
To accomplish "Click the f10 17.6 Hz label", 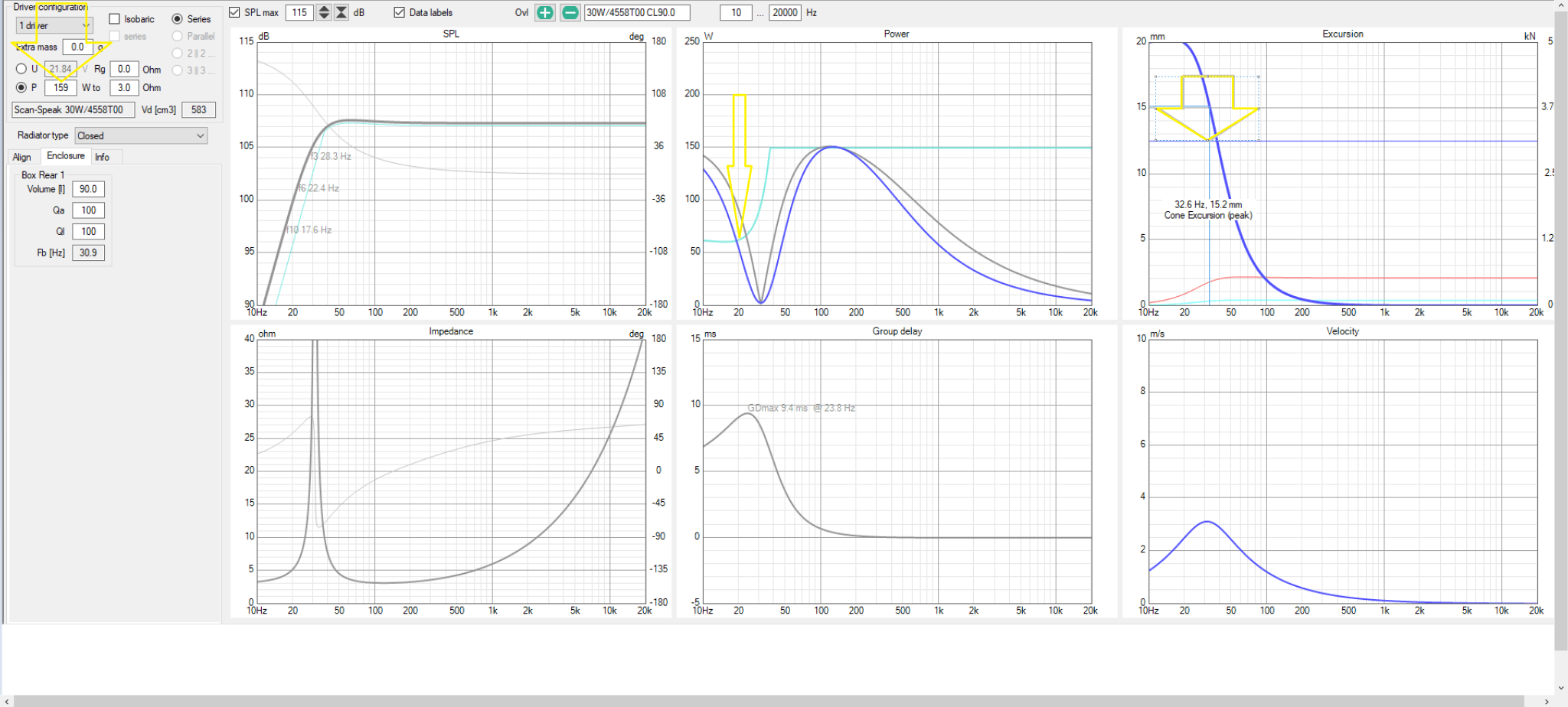I will pos(309,230).
